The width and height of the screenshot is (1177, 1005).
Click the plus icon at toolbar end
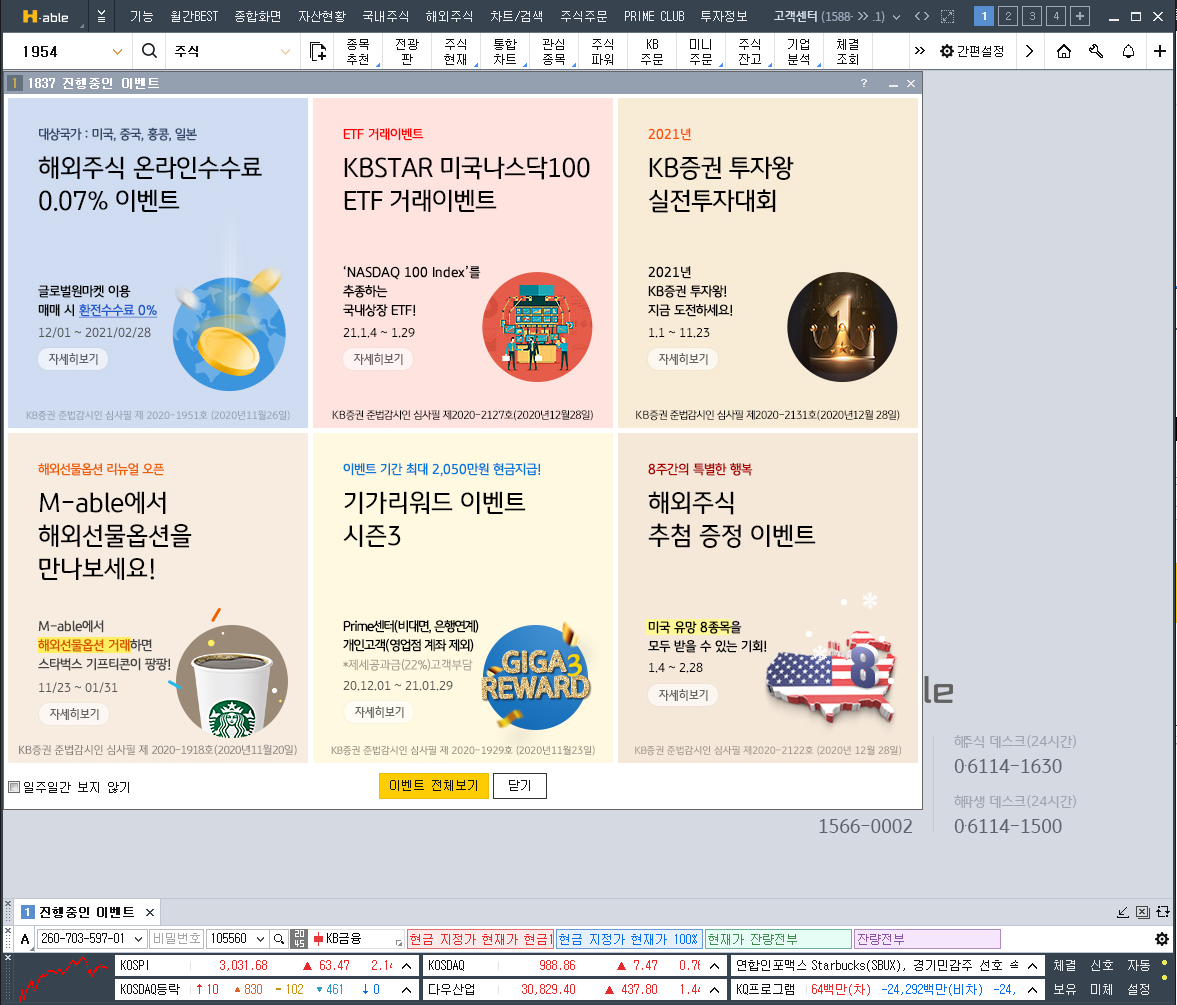click(1160, 51)
